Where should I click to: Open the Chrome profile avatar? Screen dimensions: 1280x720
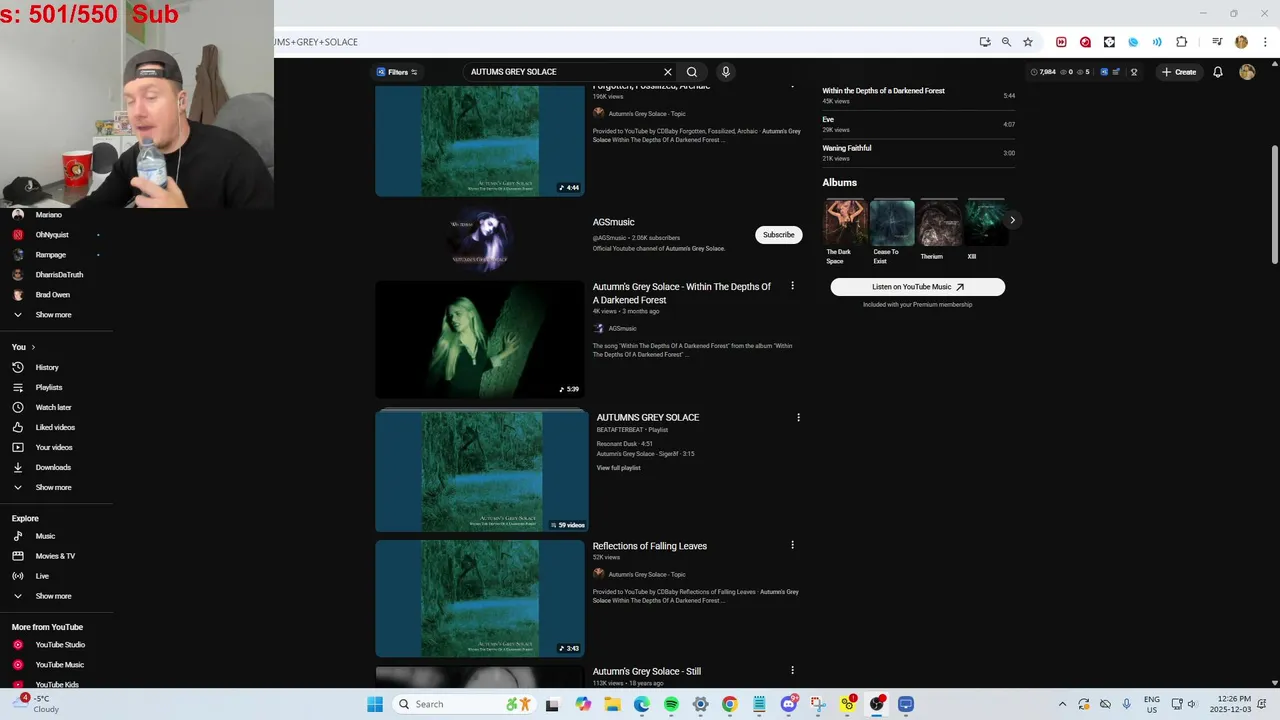coord(1241,42)
